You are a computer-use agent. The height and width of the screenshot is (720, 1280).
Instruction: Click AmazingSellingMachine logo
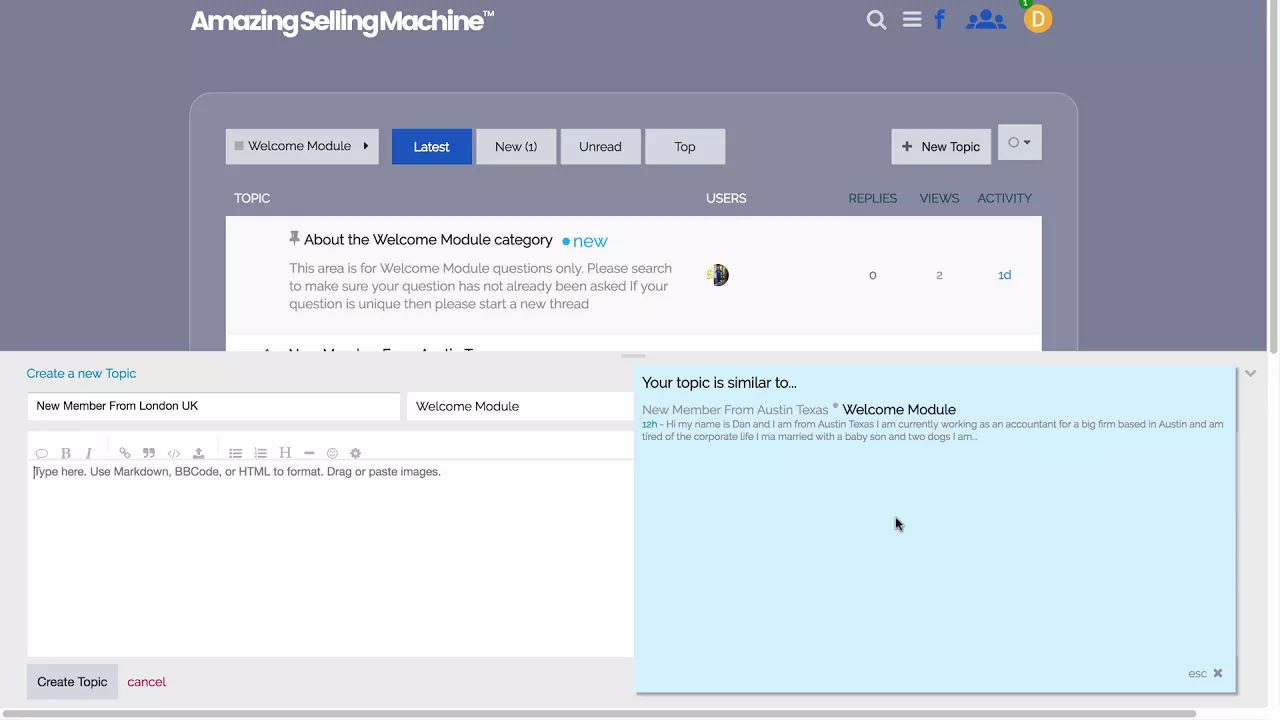342,21
